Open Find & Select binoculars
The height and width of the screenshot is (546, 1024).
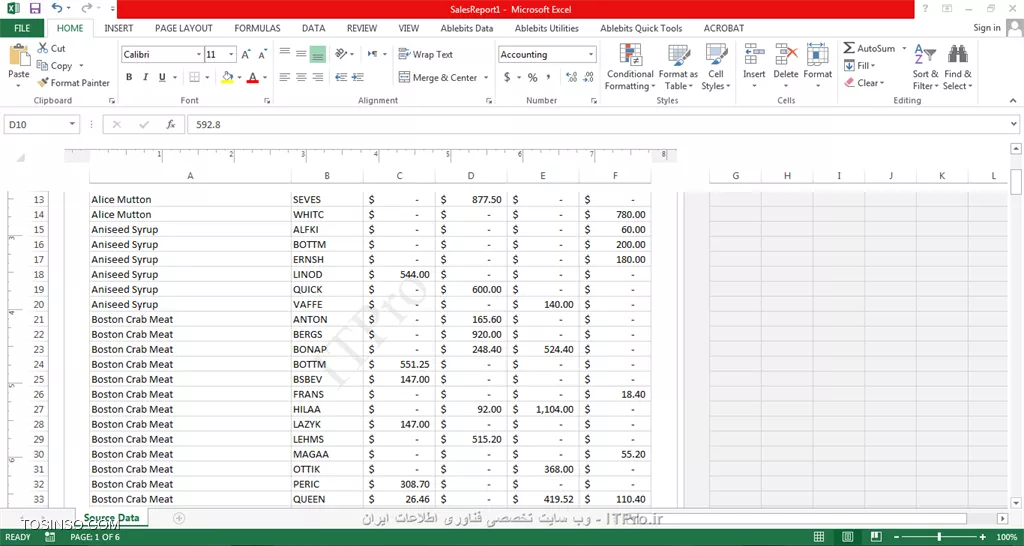957,67
